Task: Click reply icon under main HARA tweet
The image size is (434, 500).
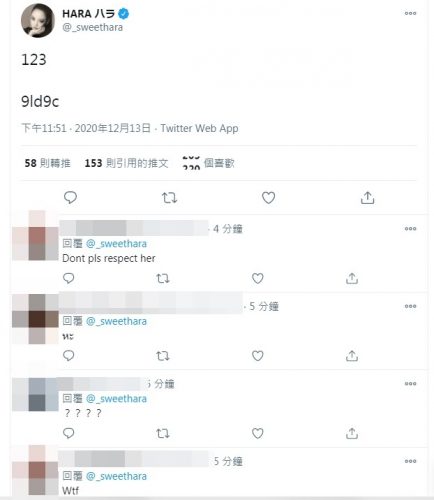Action: 70,198
